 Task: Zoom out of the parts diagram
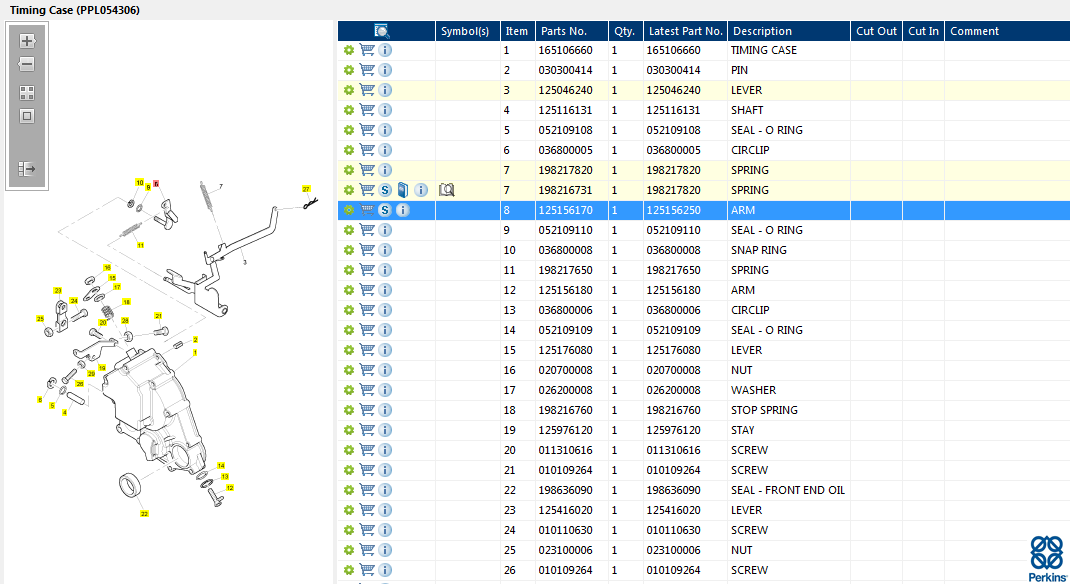[x=27, y=64]
